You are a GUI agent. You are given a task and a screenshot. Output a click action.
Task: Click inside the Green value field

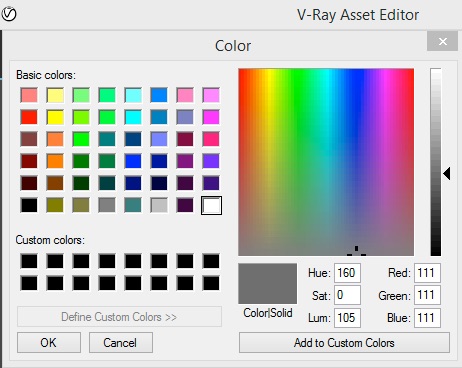click(x=427, y=295)
